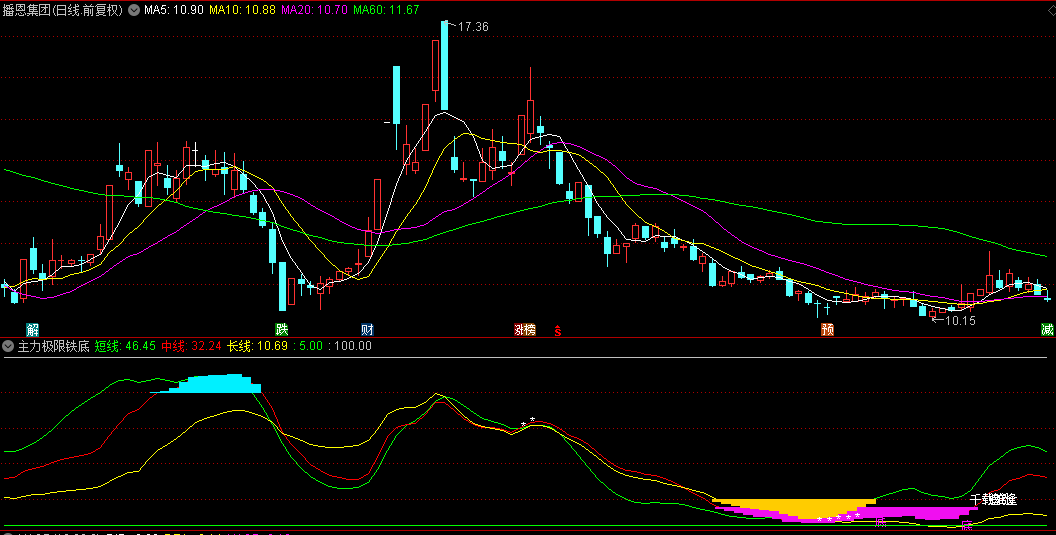This screenshot has height=535, width=1056.
Task: Click the 减 event marker icon
Action: (1047, 329)
